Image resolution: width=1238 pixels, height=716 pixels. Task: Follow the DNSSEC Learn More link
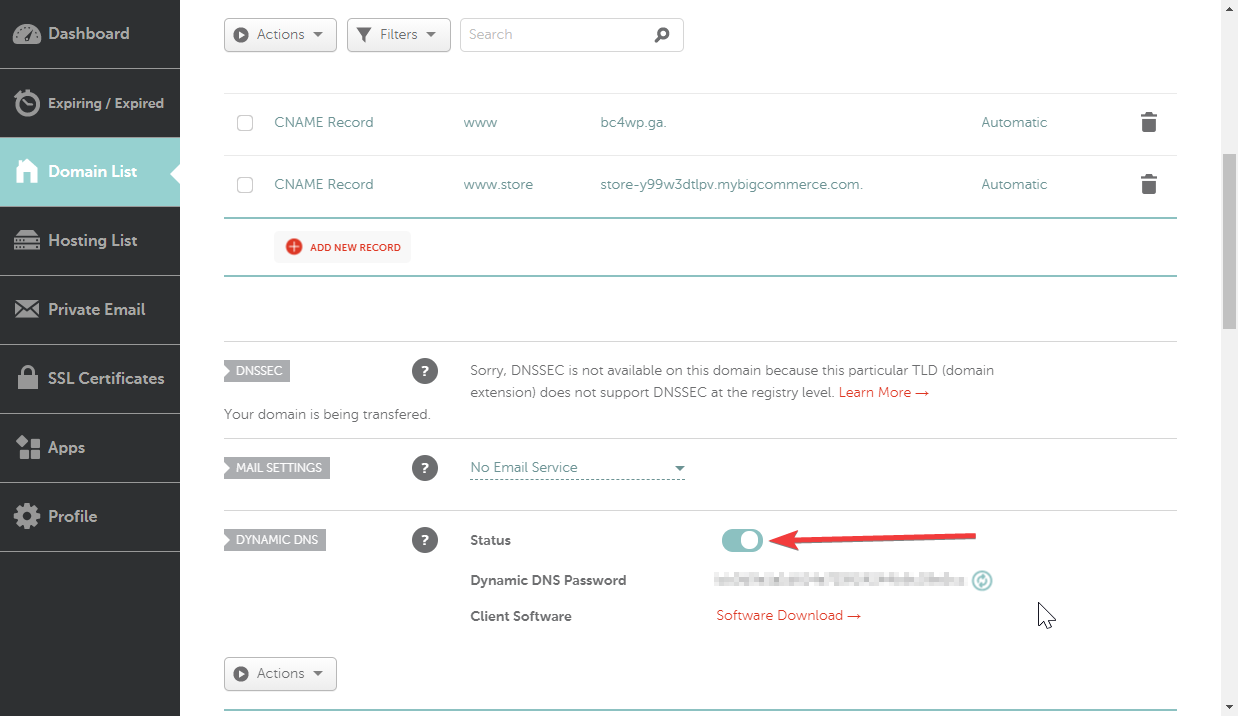point(883,393)
